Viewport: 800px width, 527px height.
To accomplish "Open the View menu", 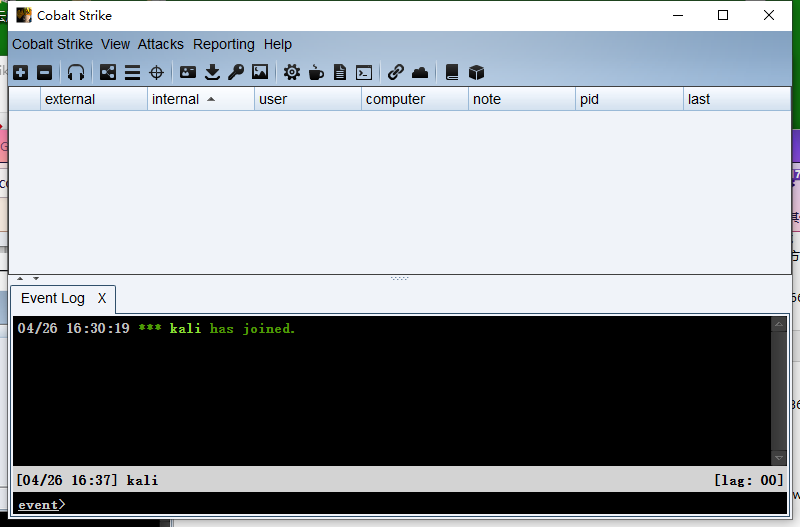I will tap(115, 44).
